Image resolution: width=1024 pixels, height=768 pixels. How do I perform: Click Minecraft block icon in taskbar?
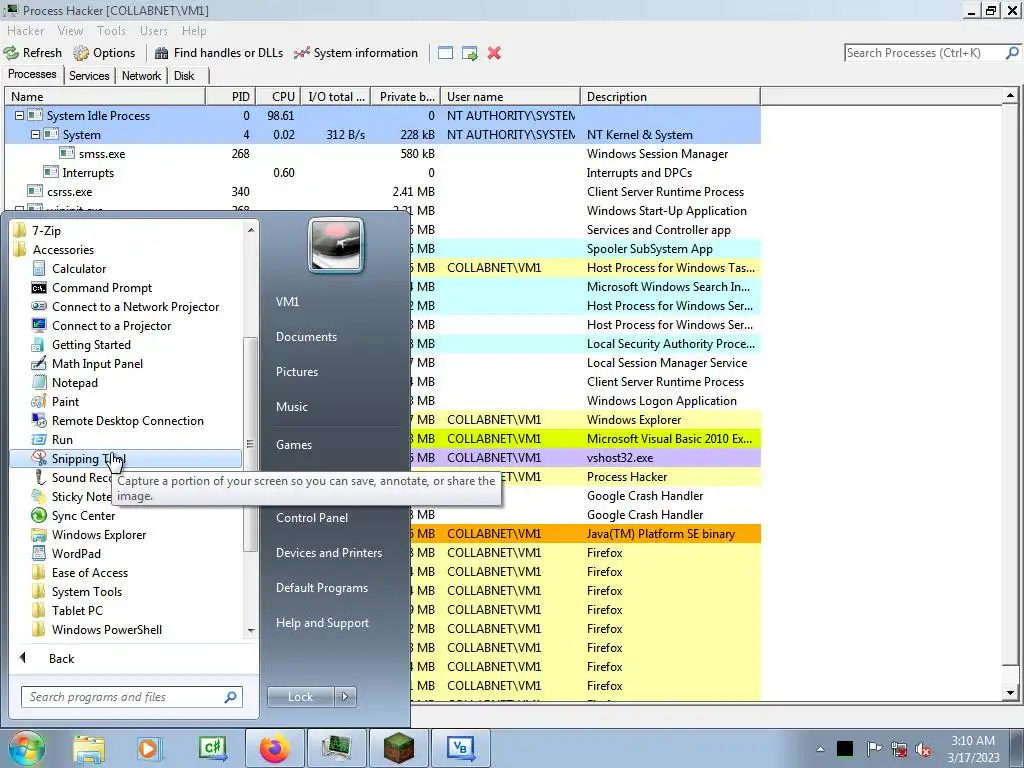(x=398, y=748)
